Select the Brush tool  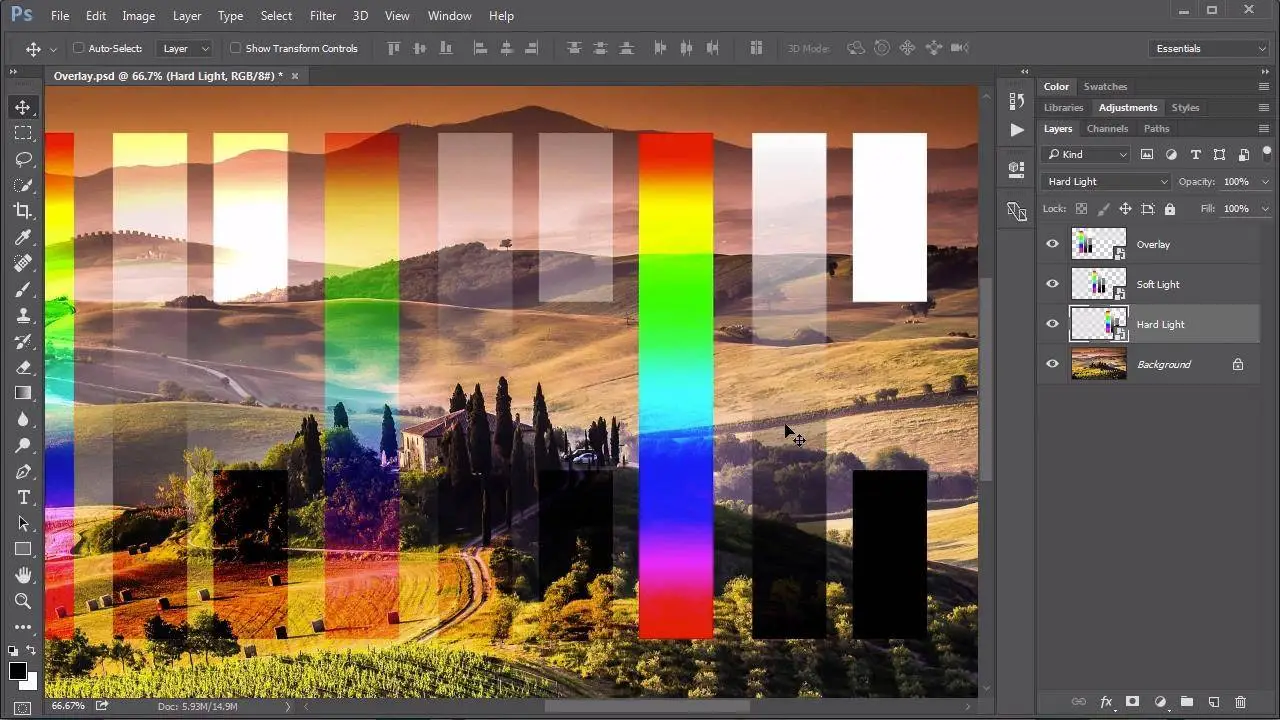point(23,289)
